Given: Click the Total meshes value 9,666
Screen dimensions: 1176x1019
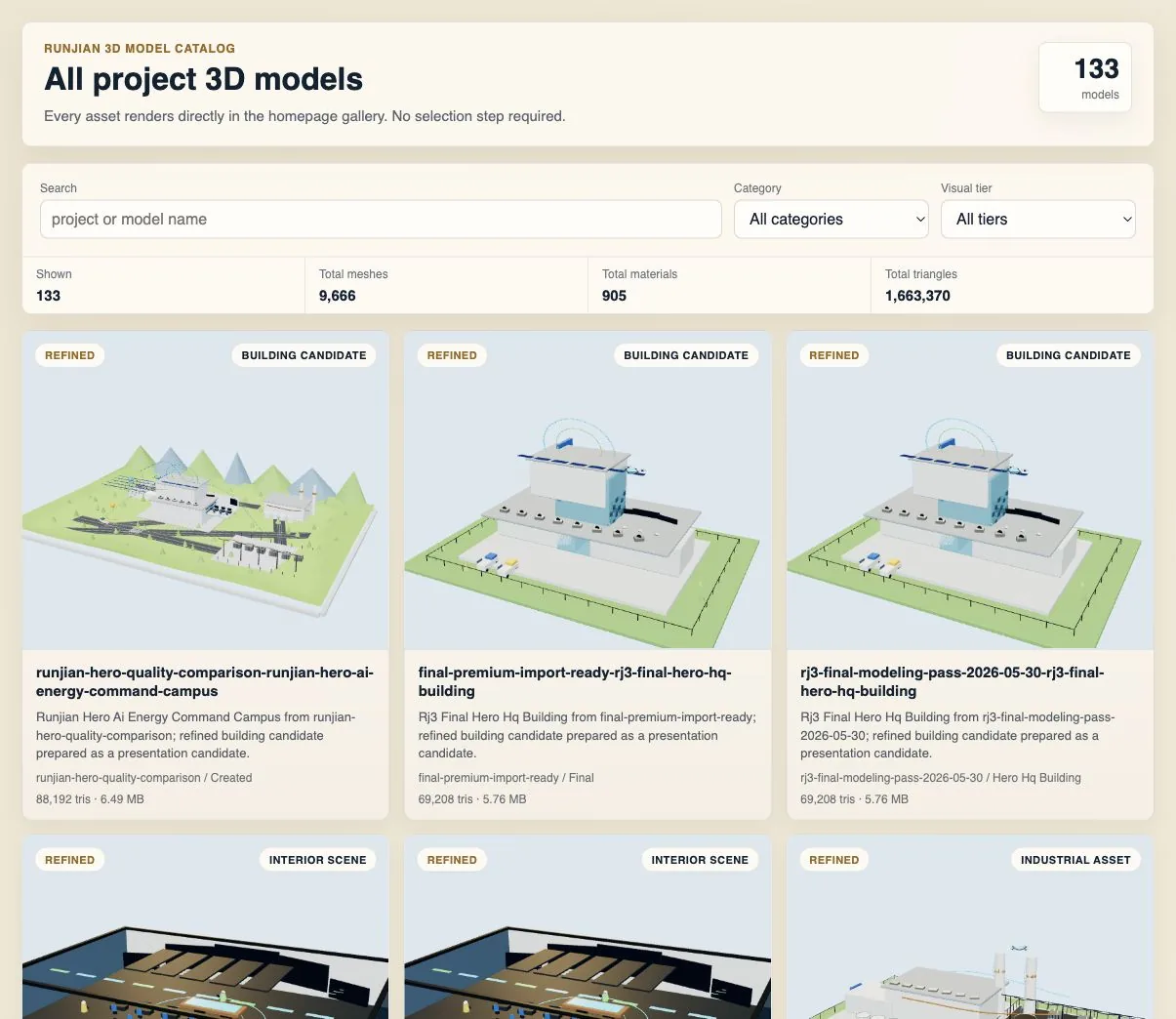Looking at the screenshot, I should [338, 296].
